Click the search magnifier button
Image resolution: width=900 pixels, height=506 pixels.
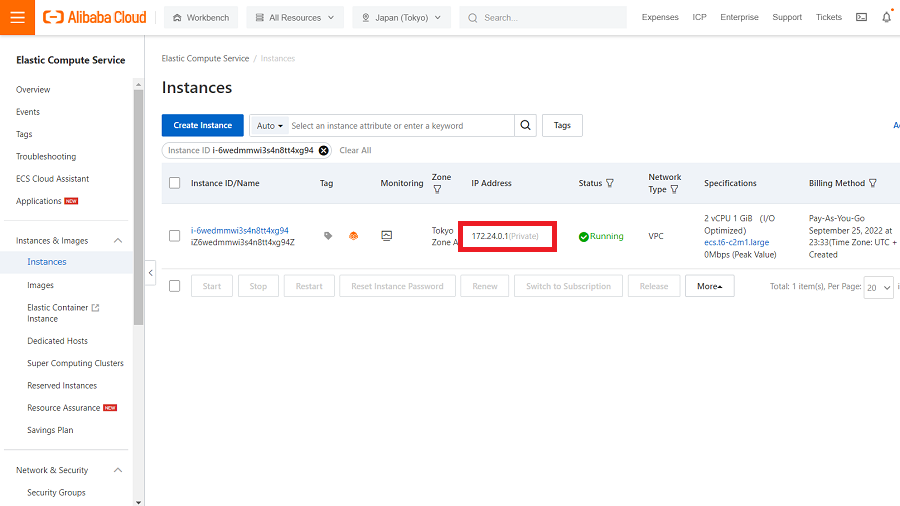tap(526, 125)
